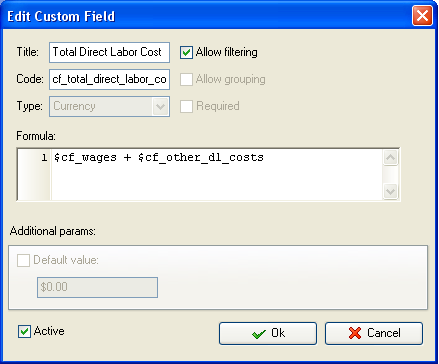This screenshot has width=439, height=364.
Task: Click the $0.00 default value field
Action: 97,287
